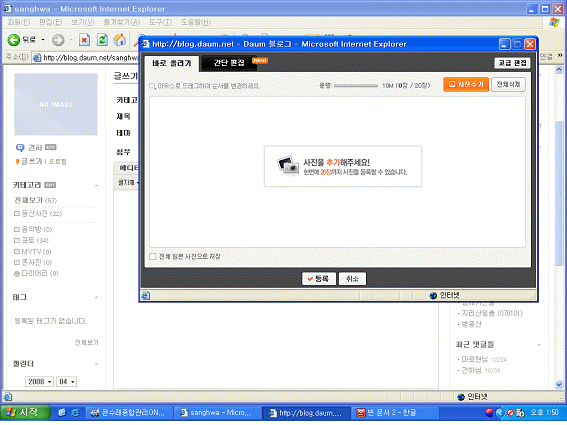Screen dimensions: 567x425
Task: Collapse the 카테고리 section arrow
Action: (x=96, y=186)
